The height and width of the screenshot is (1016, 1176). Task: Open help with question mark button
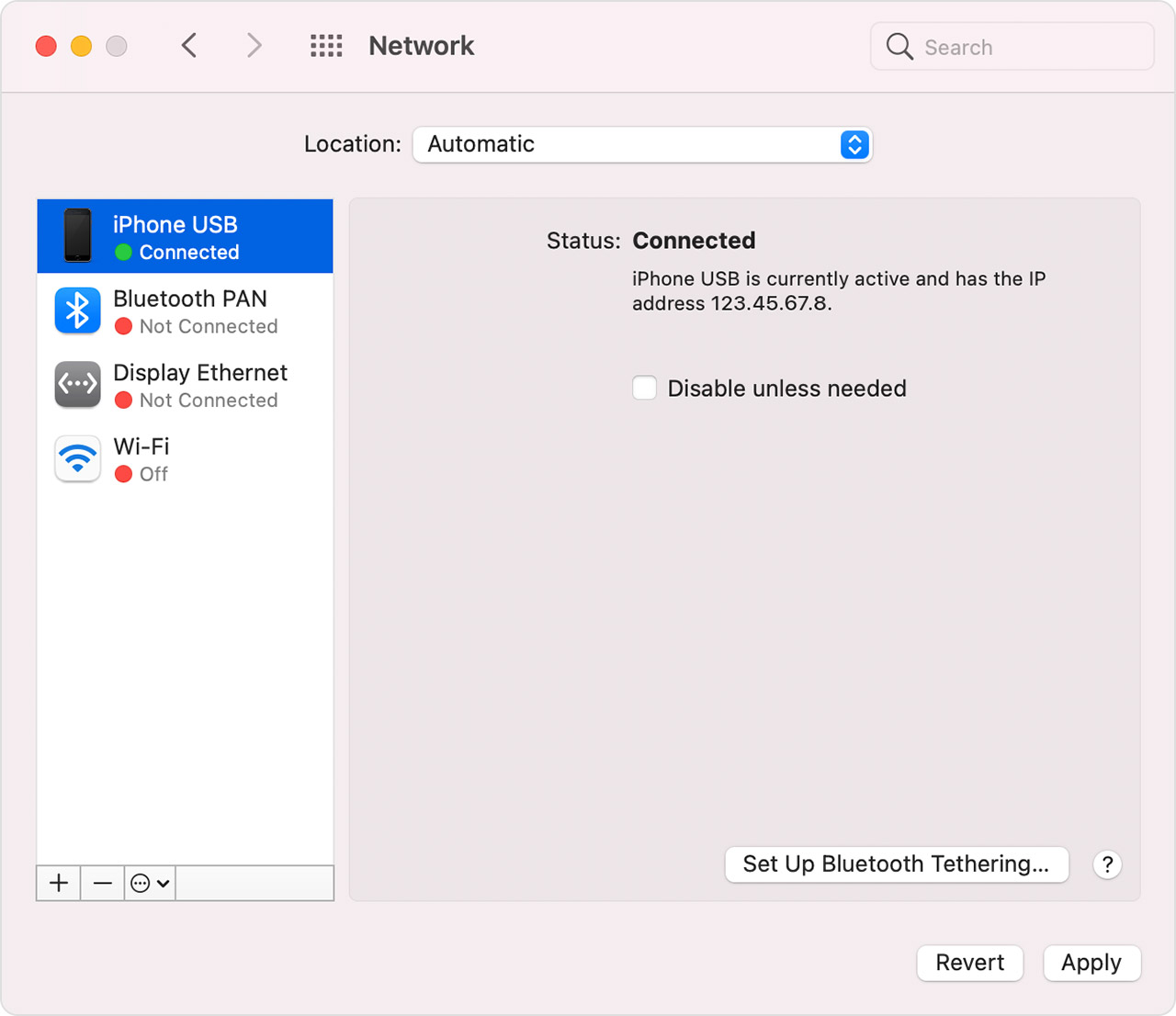click(x=1107, y=864)
